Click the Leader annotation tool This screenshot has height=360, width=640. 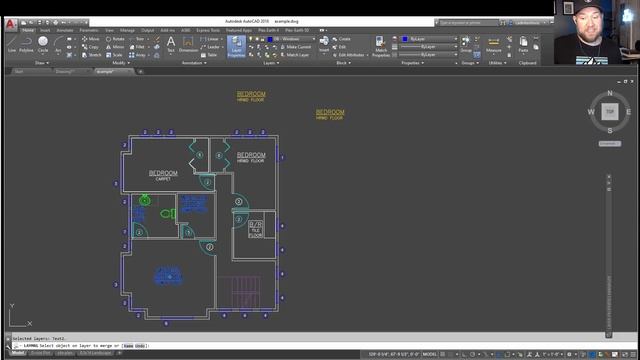click(210, 47)
